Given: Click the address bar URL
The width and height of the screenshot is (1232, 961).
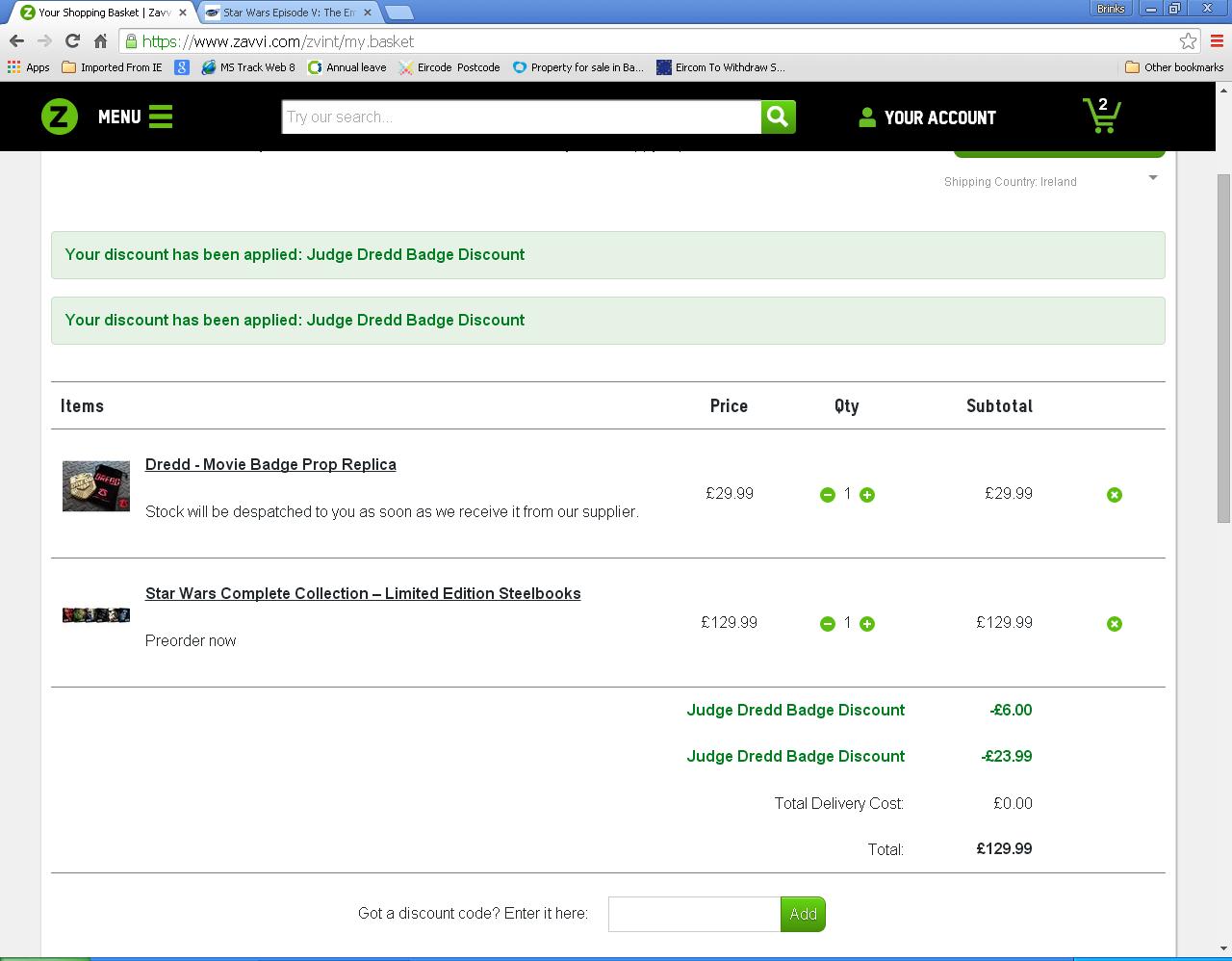Looking at the screenshot, I should click(x=278, y=41).
